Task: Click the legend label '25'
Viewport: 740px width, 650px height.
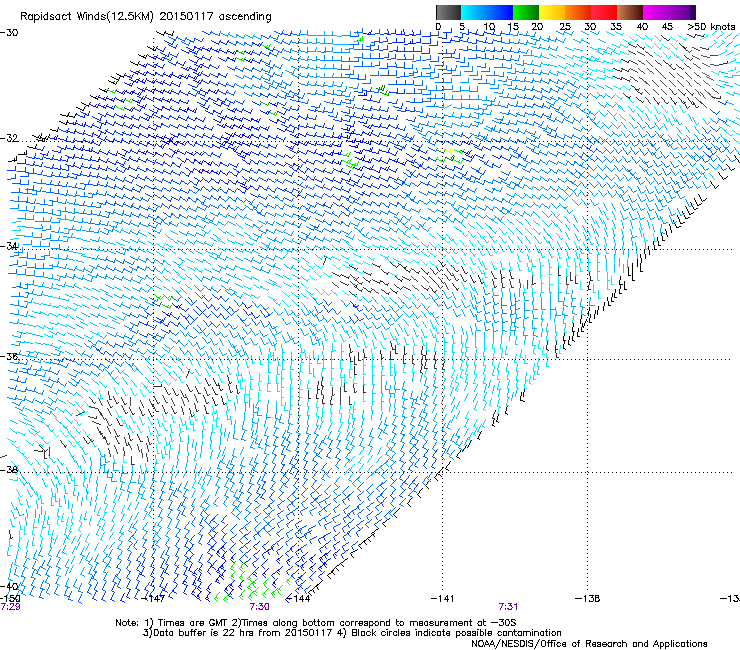Action: pos(565,27)
